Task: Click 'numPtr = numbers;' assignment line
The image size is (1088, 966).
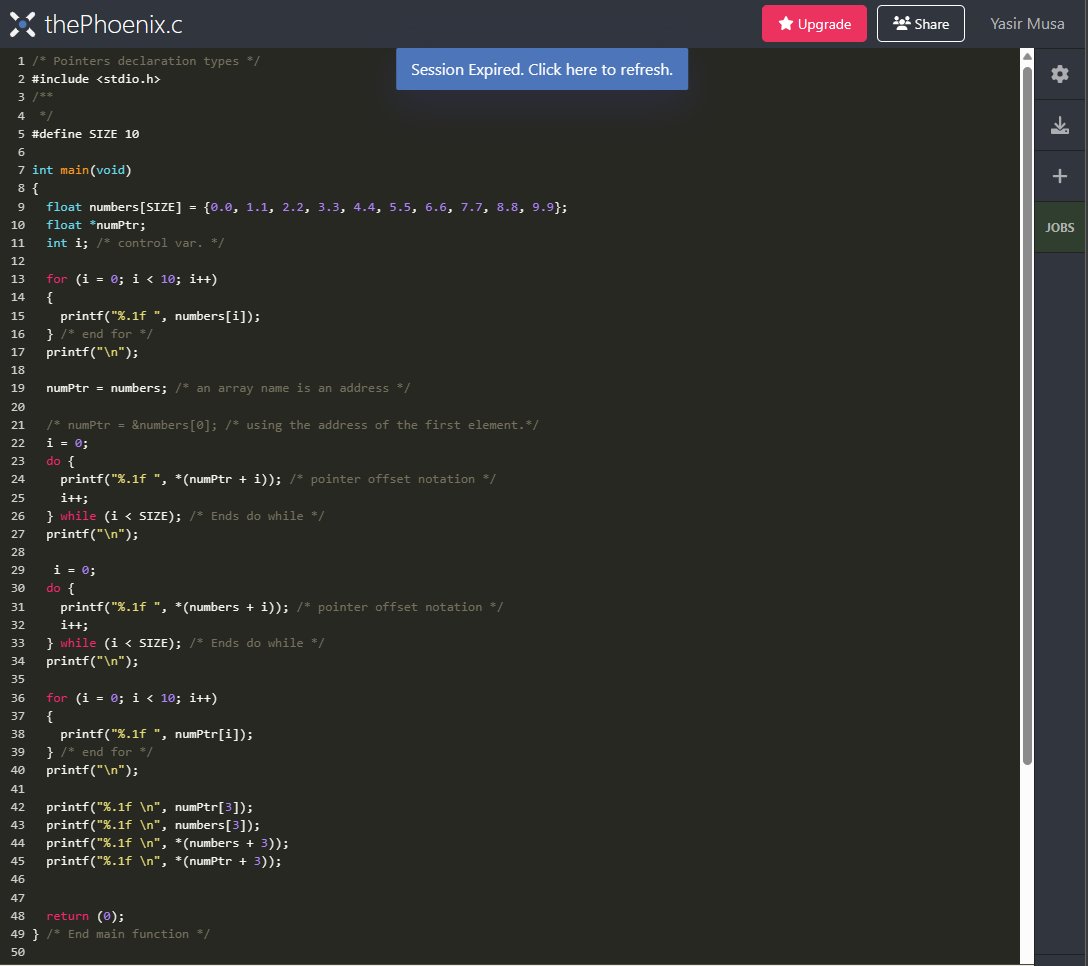Action: (107, 388)
